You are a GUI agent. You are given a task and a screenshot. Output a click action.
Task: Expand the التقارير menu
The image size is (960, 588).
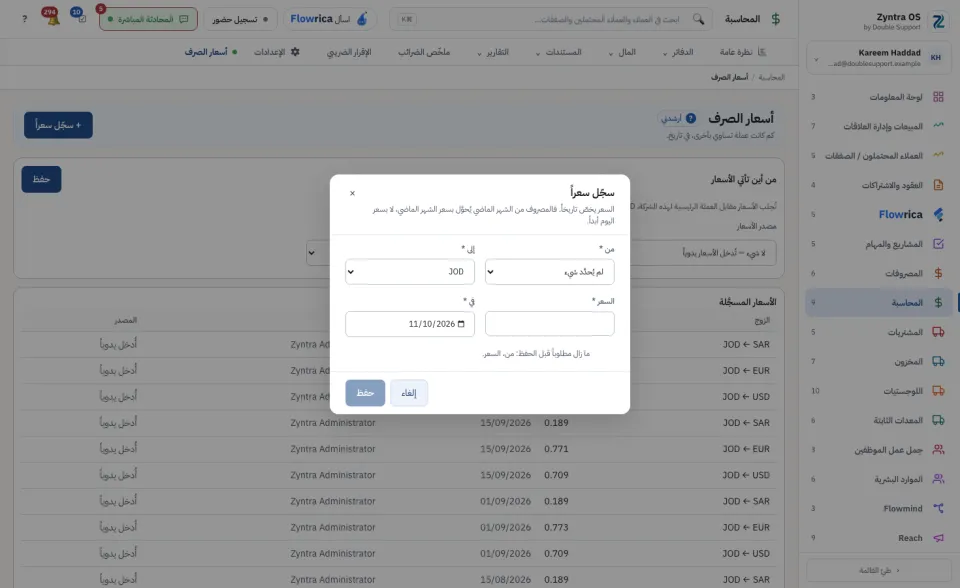coord(493,52)
